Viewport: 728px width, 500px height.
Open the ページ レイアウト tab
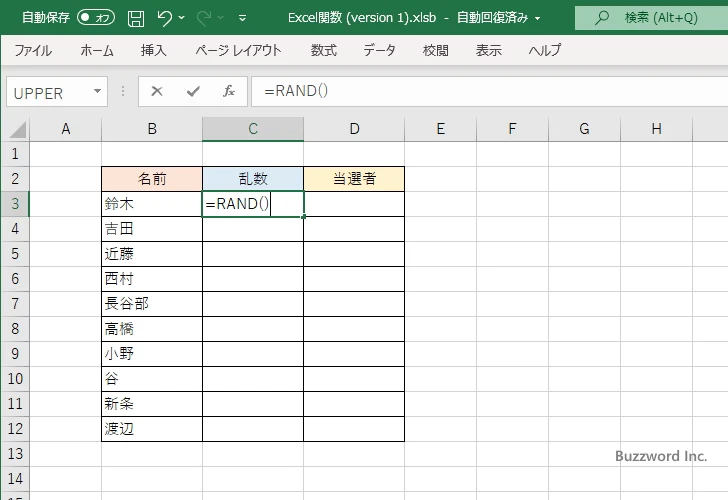238,50
